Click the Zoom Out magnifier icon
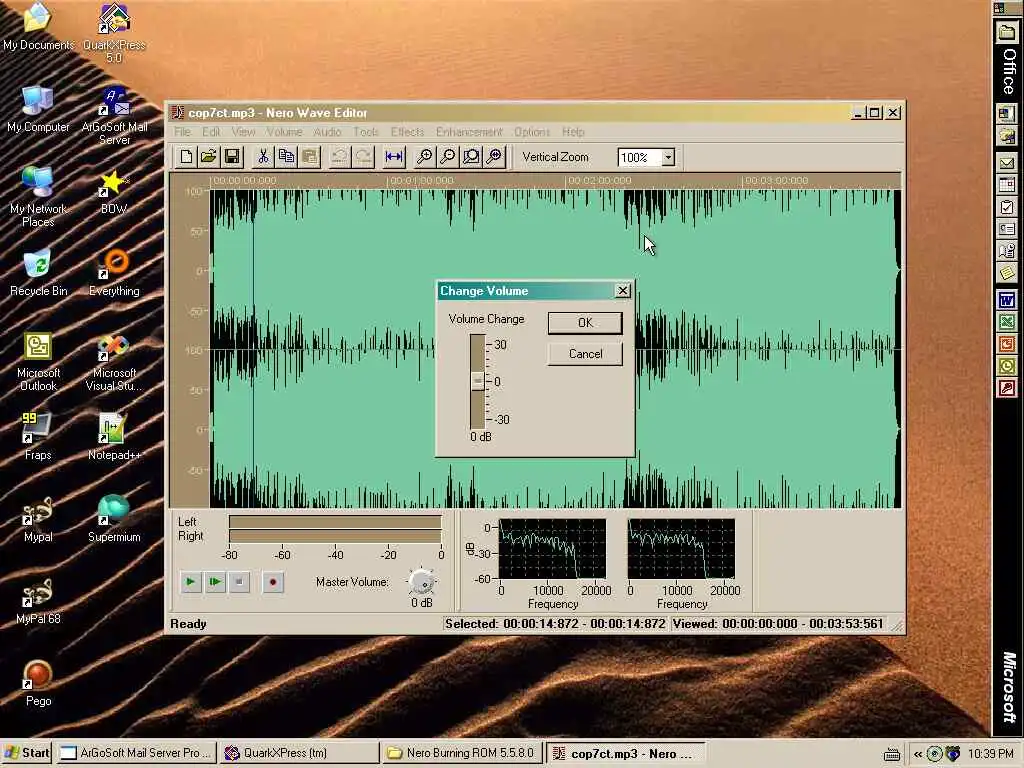This screenshot has width=1024, height=768. pyautogui.click(x=448, y=157)
